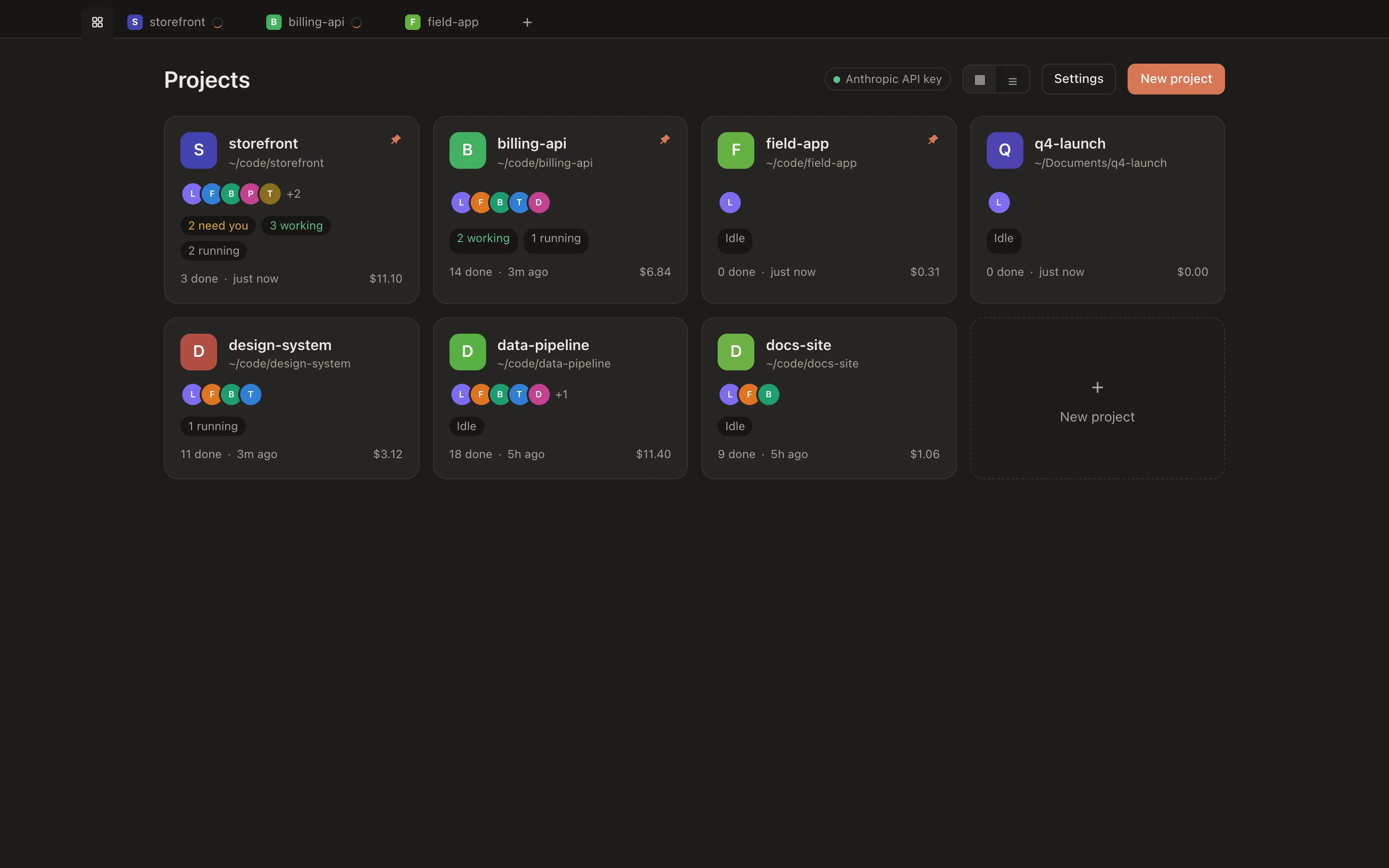Viewport: 1389px width, 868px height.
Task: Open the docs-site project title
Action: point(798,345)
